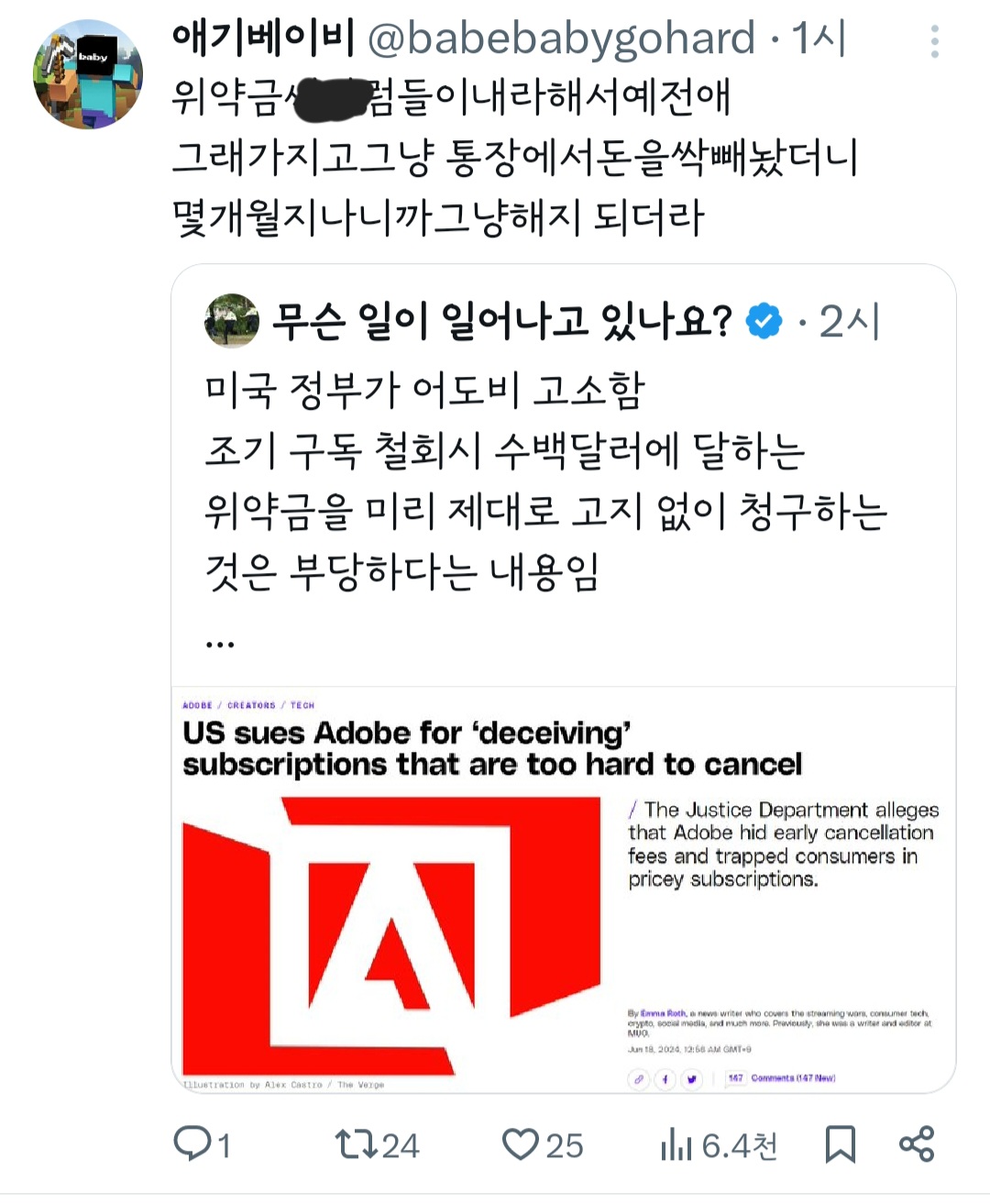Screen dimensions: 990x1204
Task: Open the view count analytics bars icon
Action: [676, 1144]
